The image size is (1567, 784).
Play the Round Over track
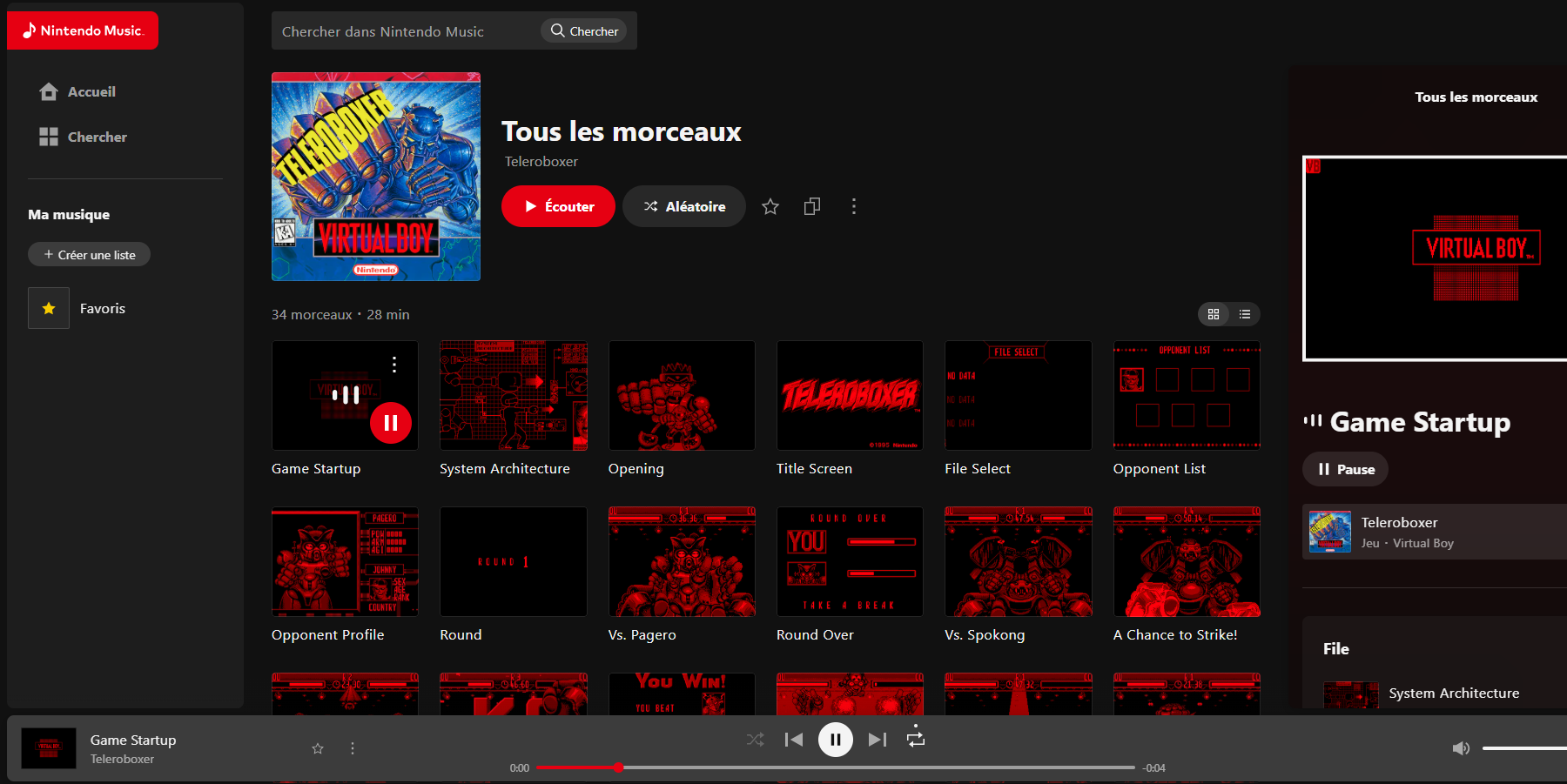point(850,562)
